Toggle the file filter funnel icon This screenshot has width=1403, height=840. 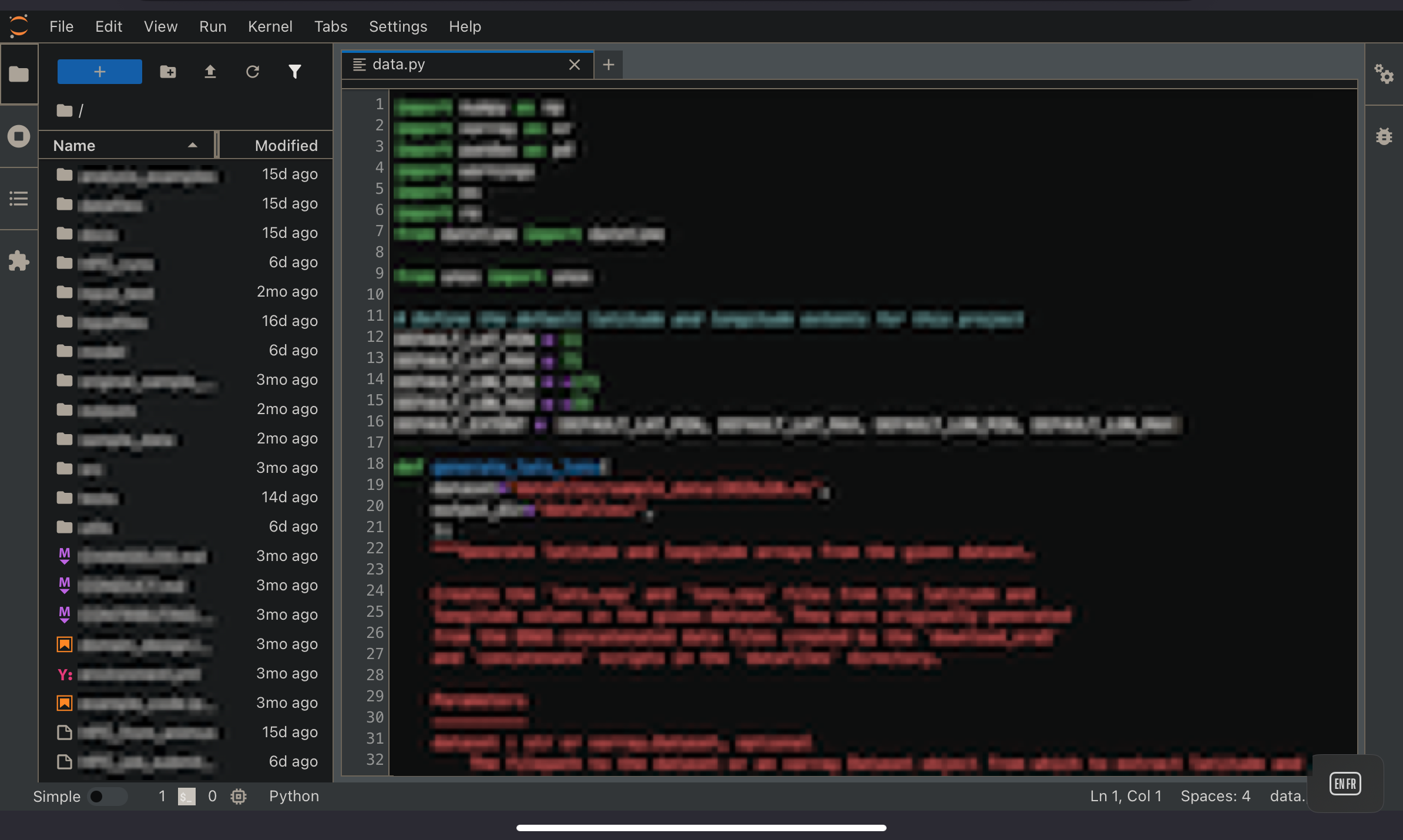tap(295, 72)
